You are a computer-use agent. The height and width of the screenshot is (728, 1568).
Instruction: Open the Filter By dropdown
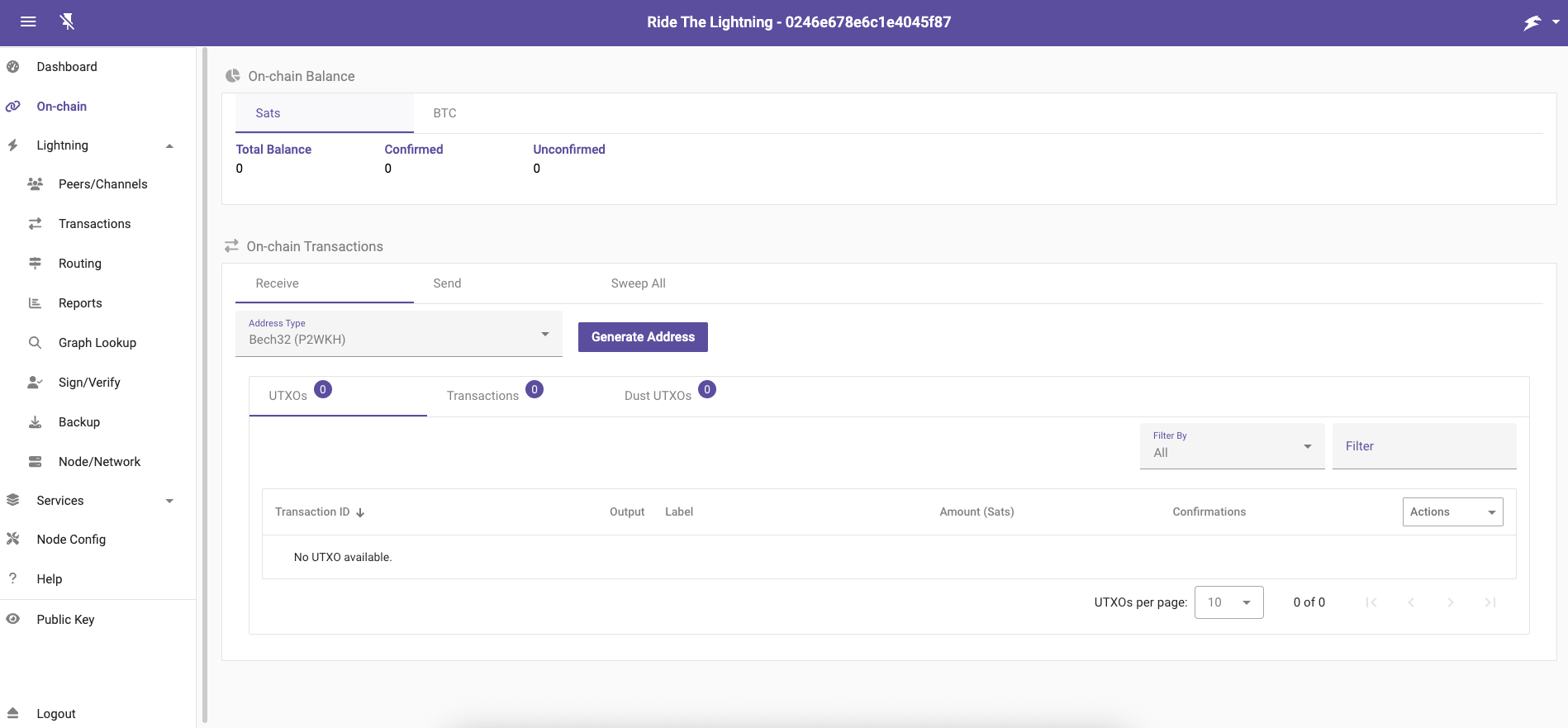point(1232,446)
